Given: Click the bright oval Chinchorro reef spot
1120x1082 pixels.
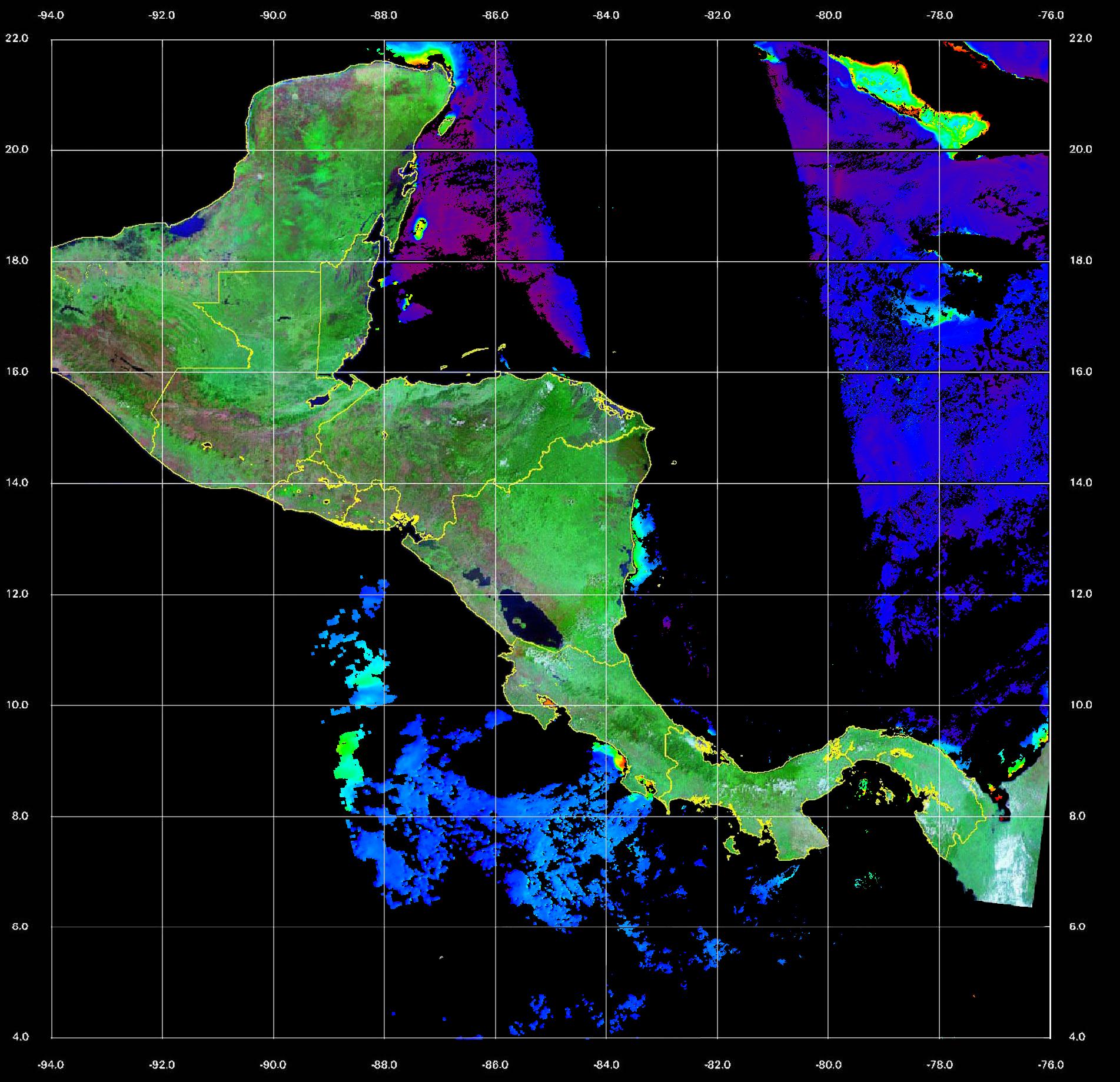Looking at the screenshot, I should (420, 228).
